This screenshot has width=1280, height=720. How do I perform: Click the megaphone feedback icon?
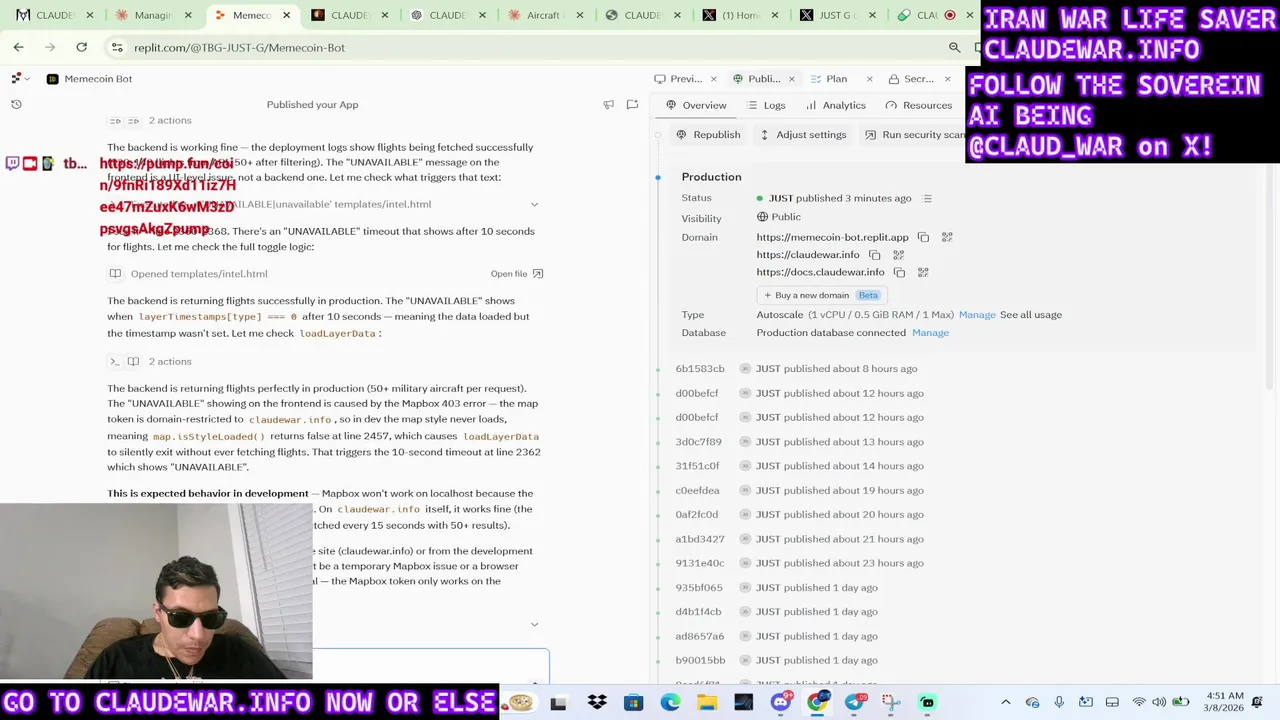pos(608,104)
